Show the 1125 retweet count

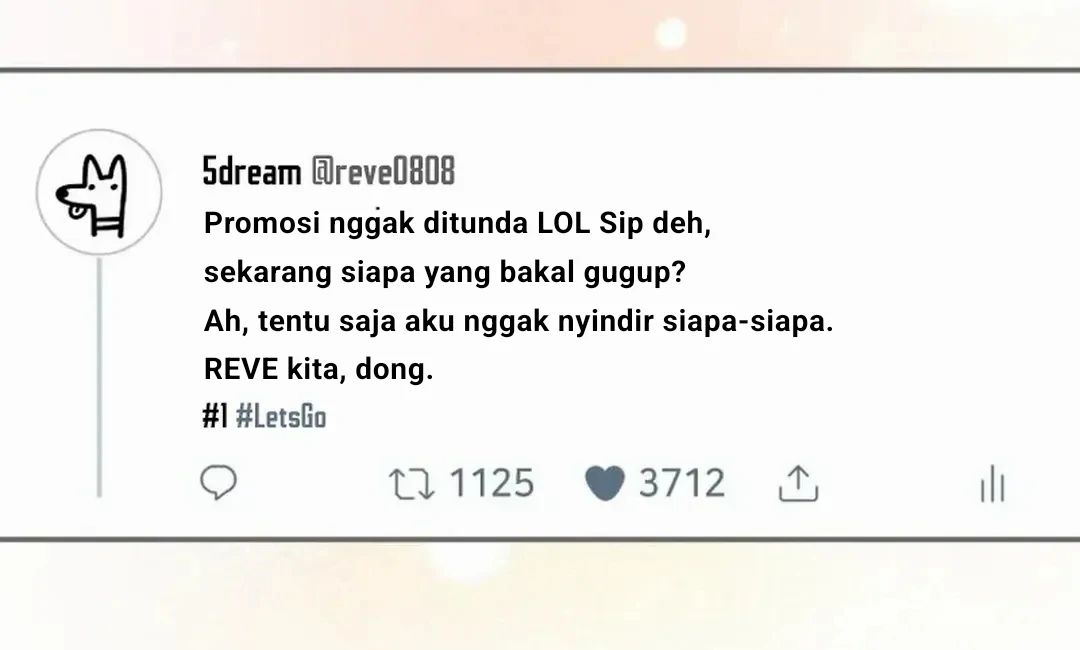[492, 483]
